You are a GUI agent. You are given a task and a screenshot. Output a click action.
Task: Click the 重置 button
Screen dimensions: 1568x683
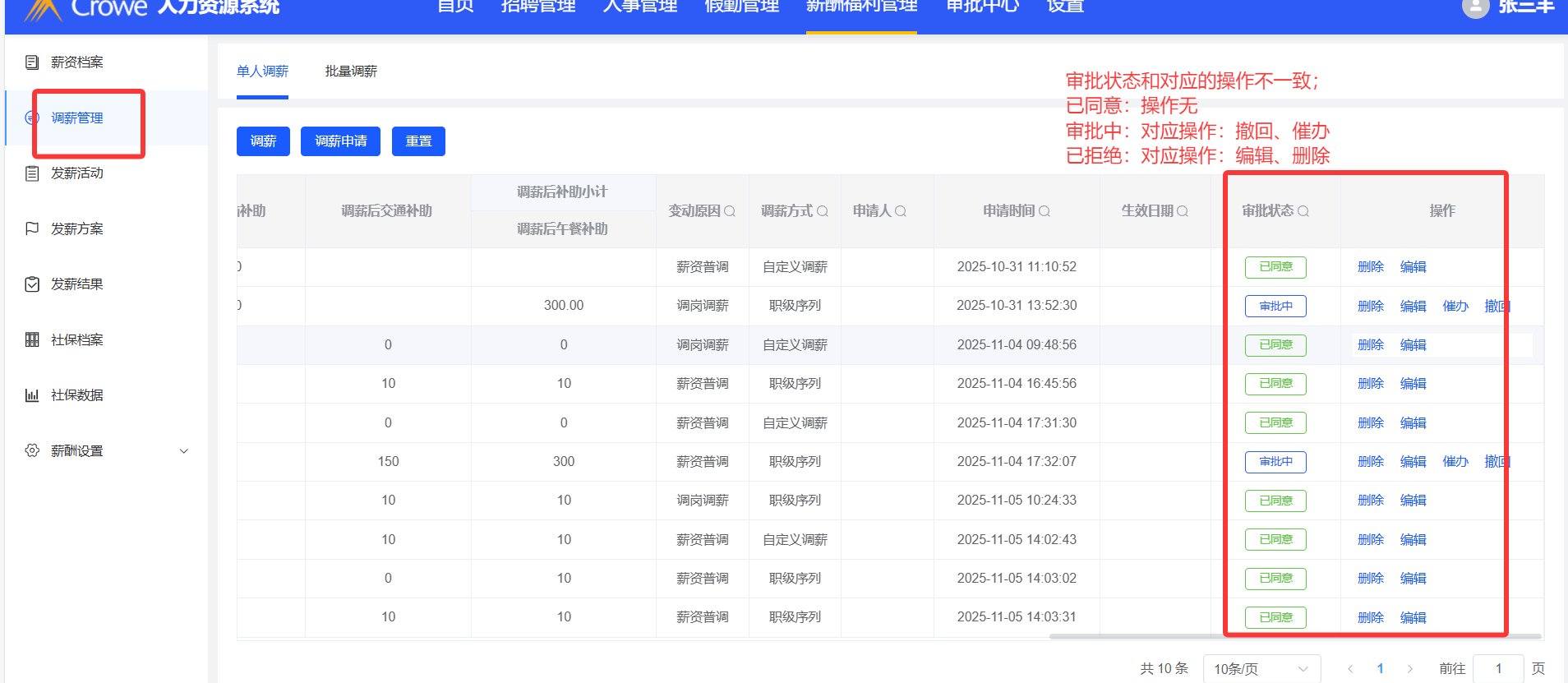click(418, 141)
